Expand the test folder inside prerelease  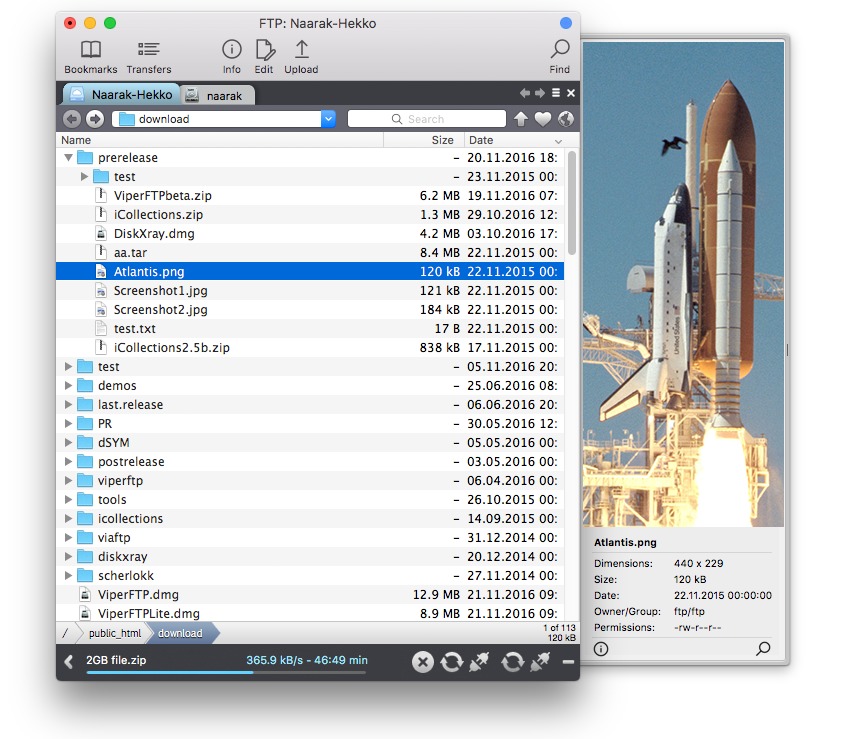(85, 176)
